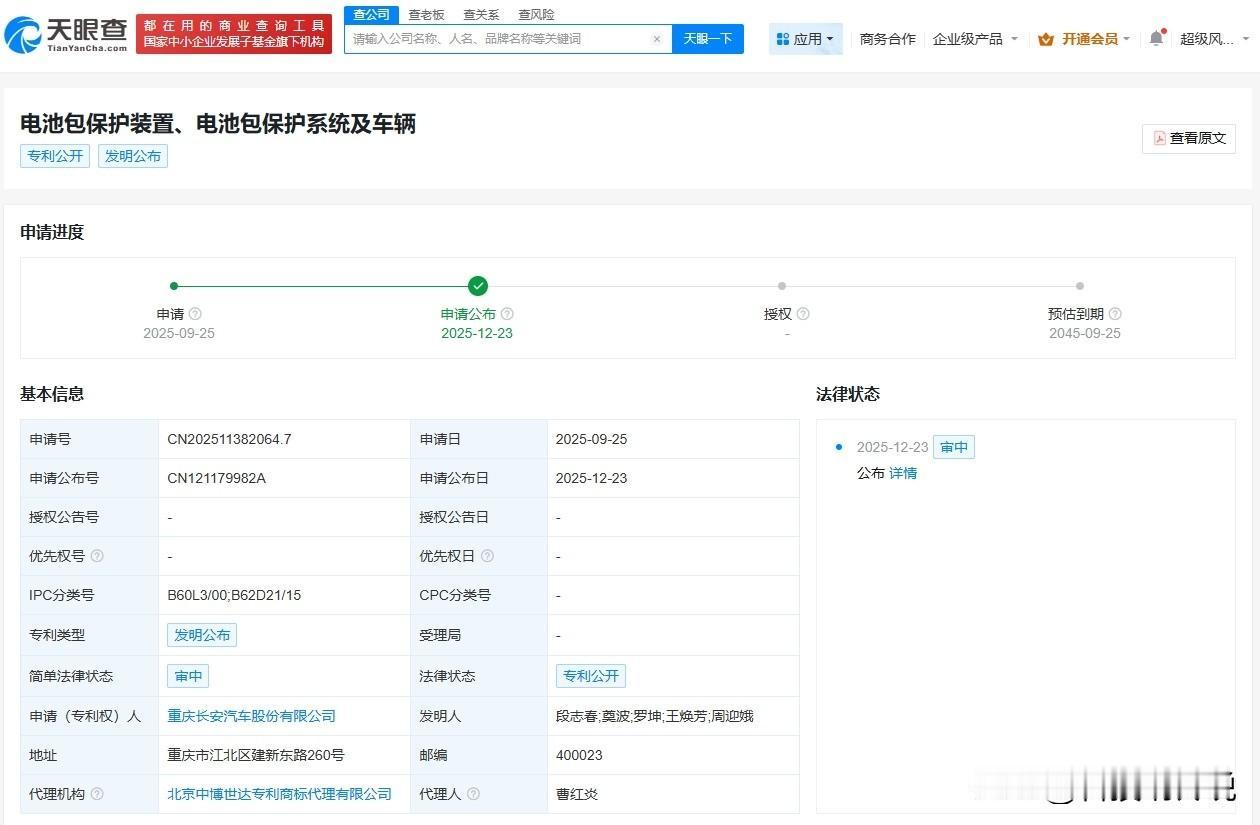The height and width of the screenshot is (825, 1260).
Task: Click the help icon beside 预估到期
Action: 1115,314
